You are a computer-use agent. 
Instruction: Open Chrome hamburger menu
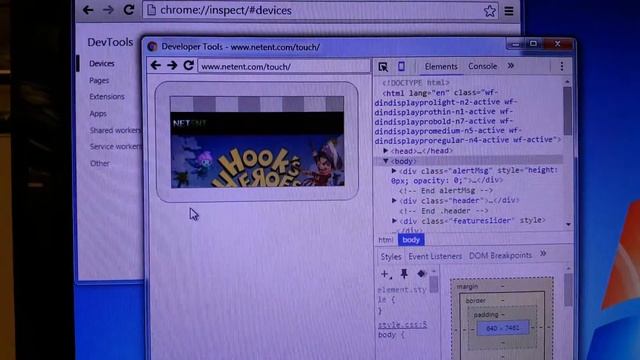click(509, 11)
